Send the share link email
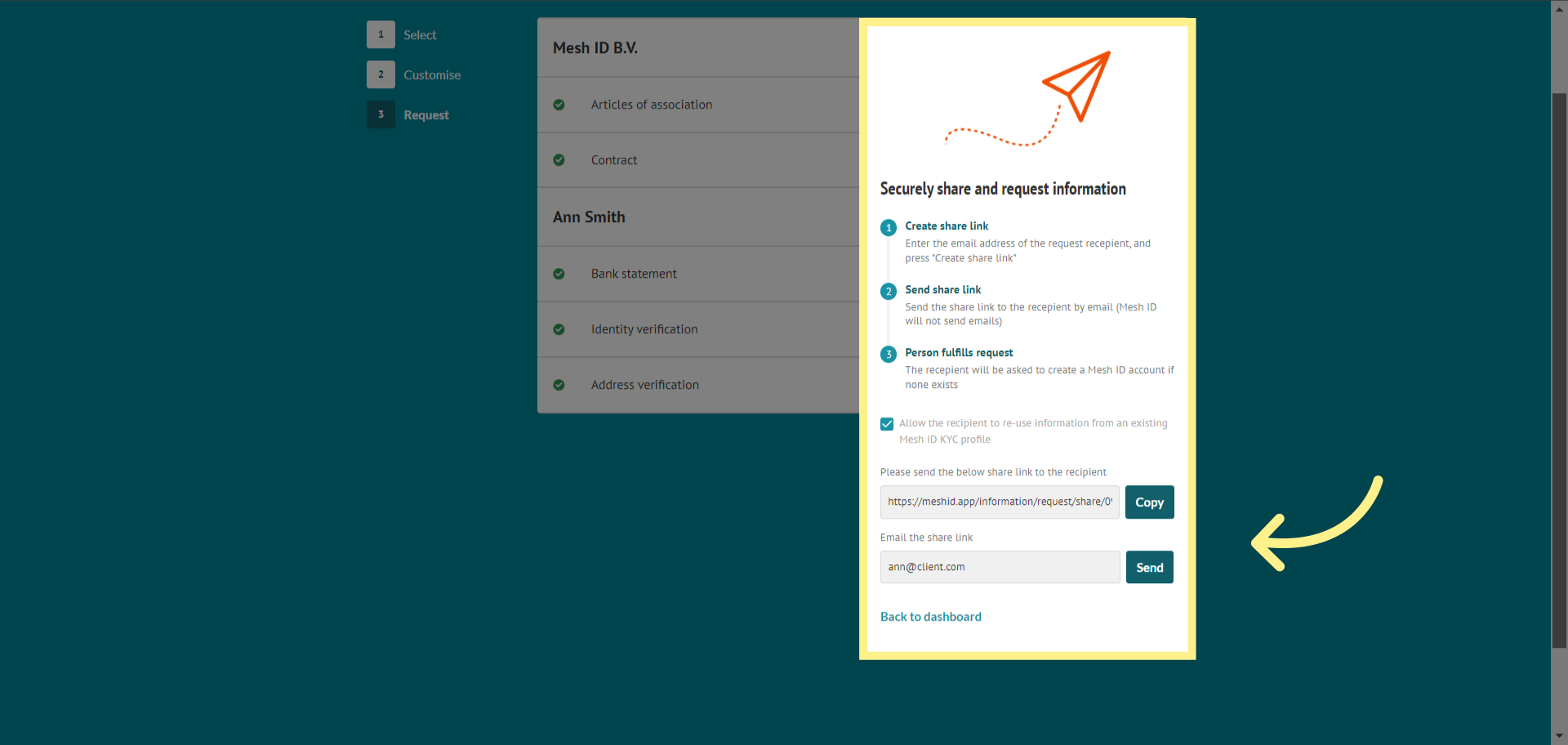The height and width of the screenshot is (745, 1568). click(1149, 567)
